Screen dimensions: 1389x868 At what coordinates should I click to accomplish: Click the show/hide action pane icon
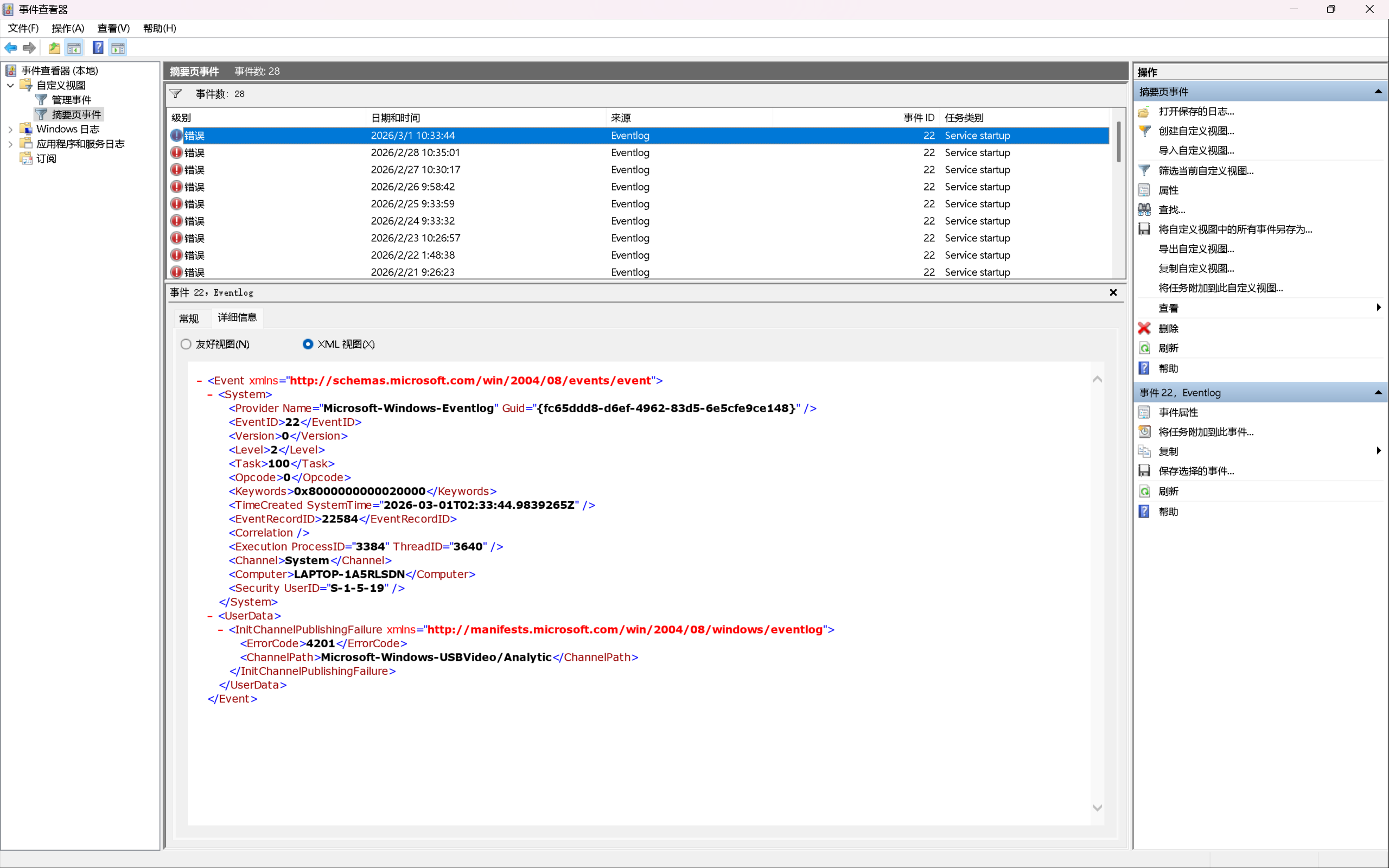[118, 48]
